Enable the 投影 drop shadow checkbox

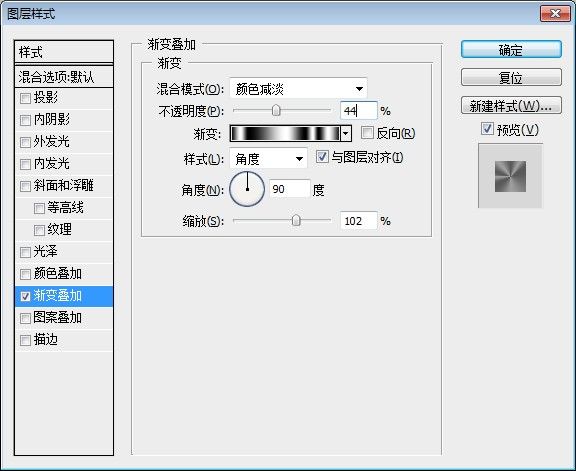pyautogui.click(x=25, y=98)
